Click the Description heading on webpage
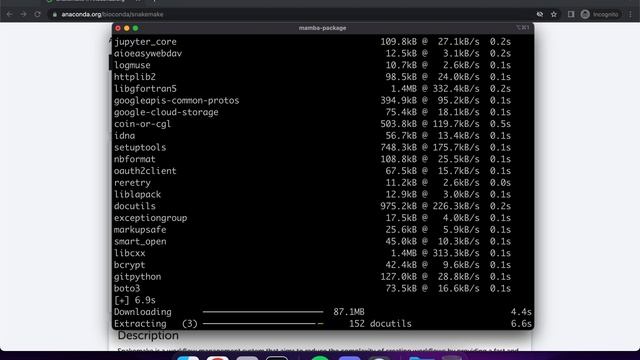This screenshot has height=360, width=640. coord(148,336)
